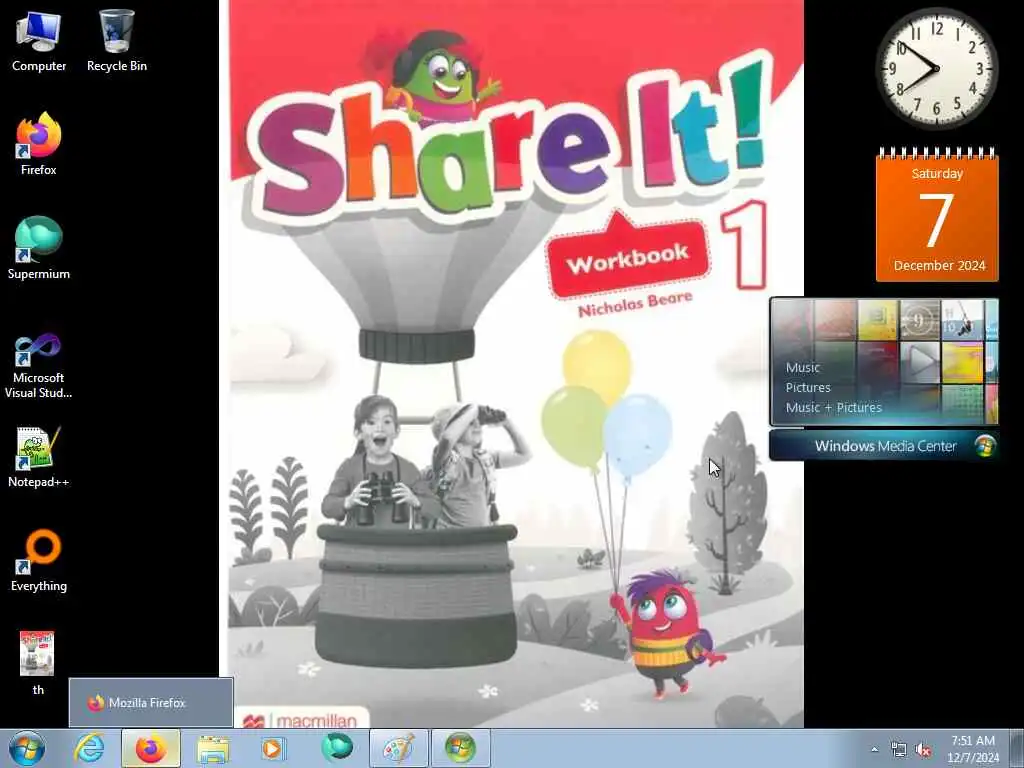The height and width of the screenshot is (768, 1024).
Task: Open the Recycle Bin desktop icon
Action: 117,41
